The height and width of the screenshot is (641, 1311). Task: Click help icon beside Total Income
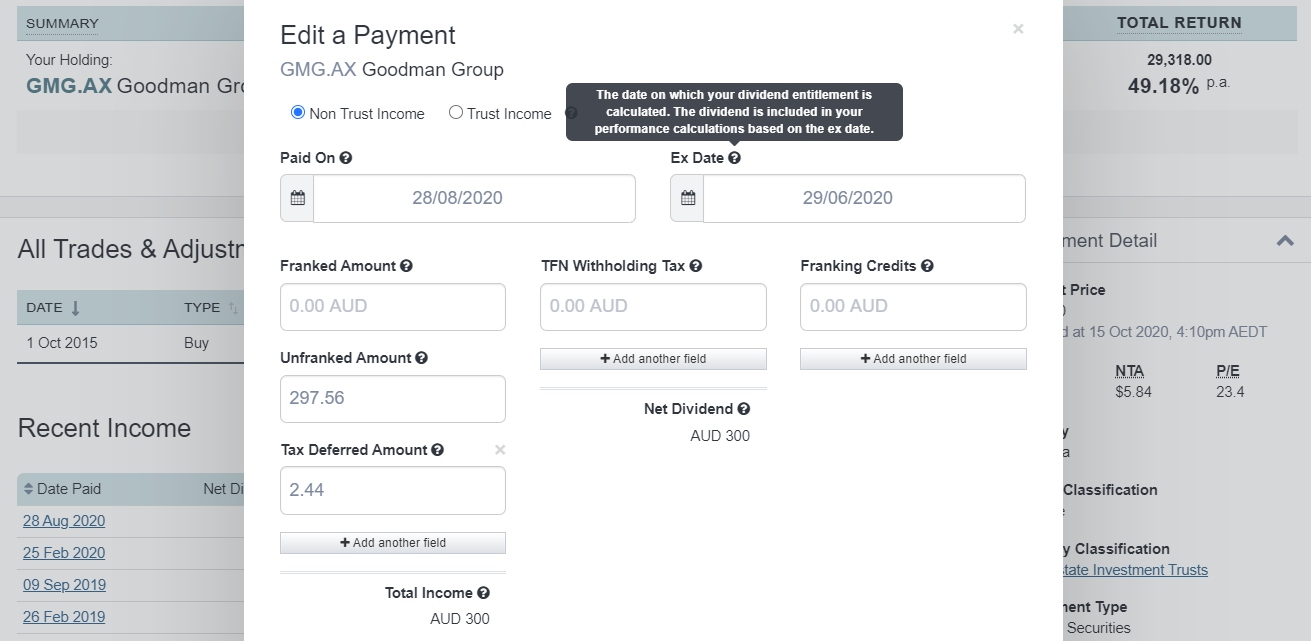pyautogui.click(x=484, y=593)
